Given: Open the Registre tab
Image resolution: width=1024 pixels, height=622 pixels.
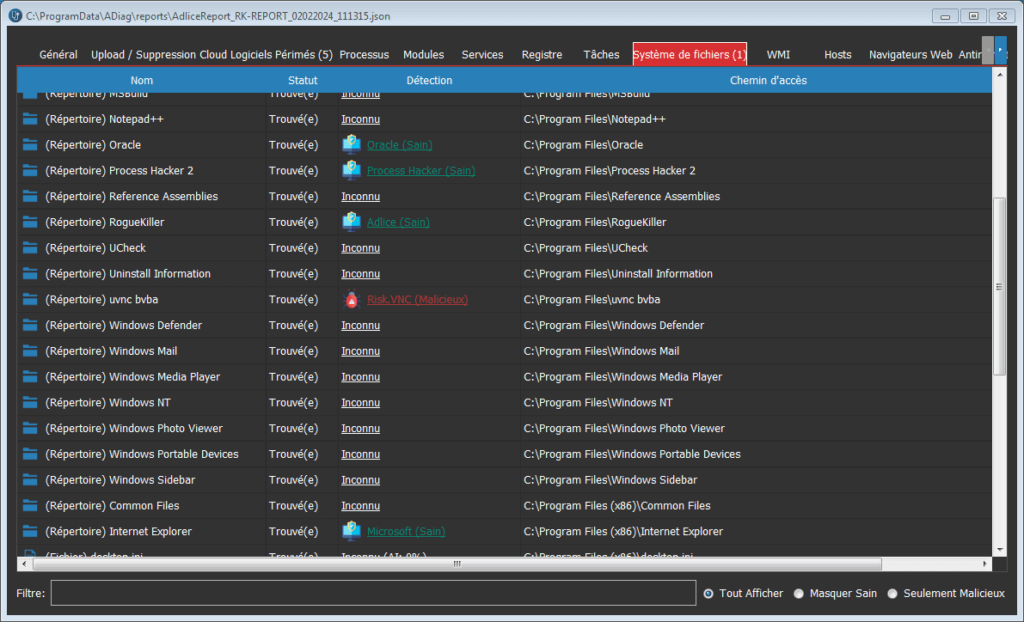Looking at the screenshot, I should [542, 55].
